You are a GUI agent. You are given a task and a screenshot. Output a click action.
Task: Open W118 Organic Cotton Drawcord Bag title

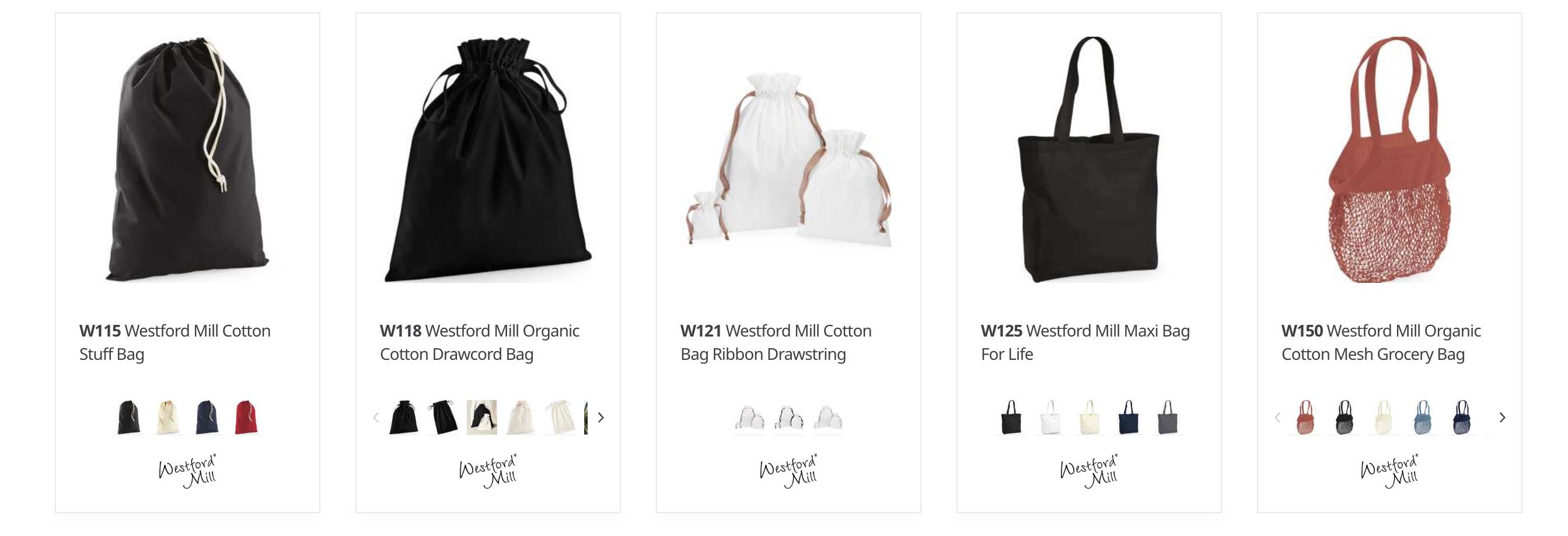point(480,342)
